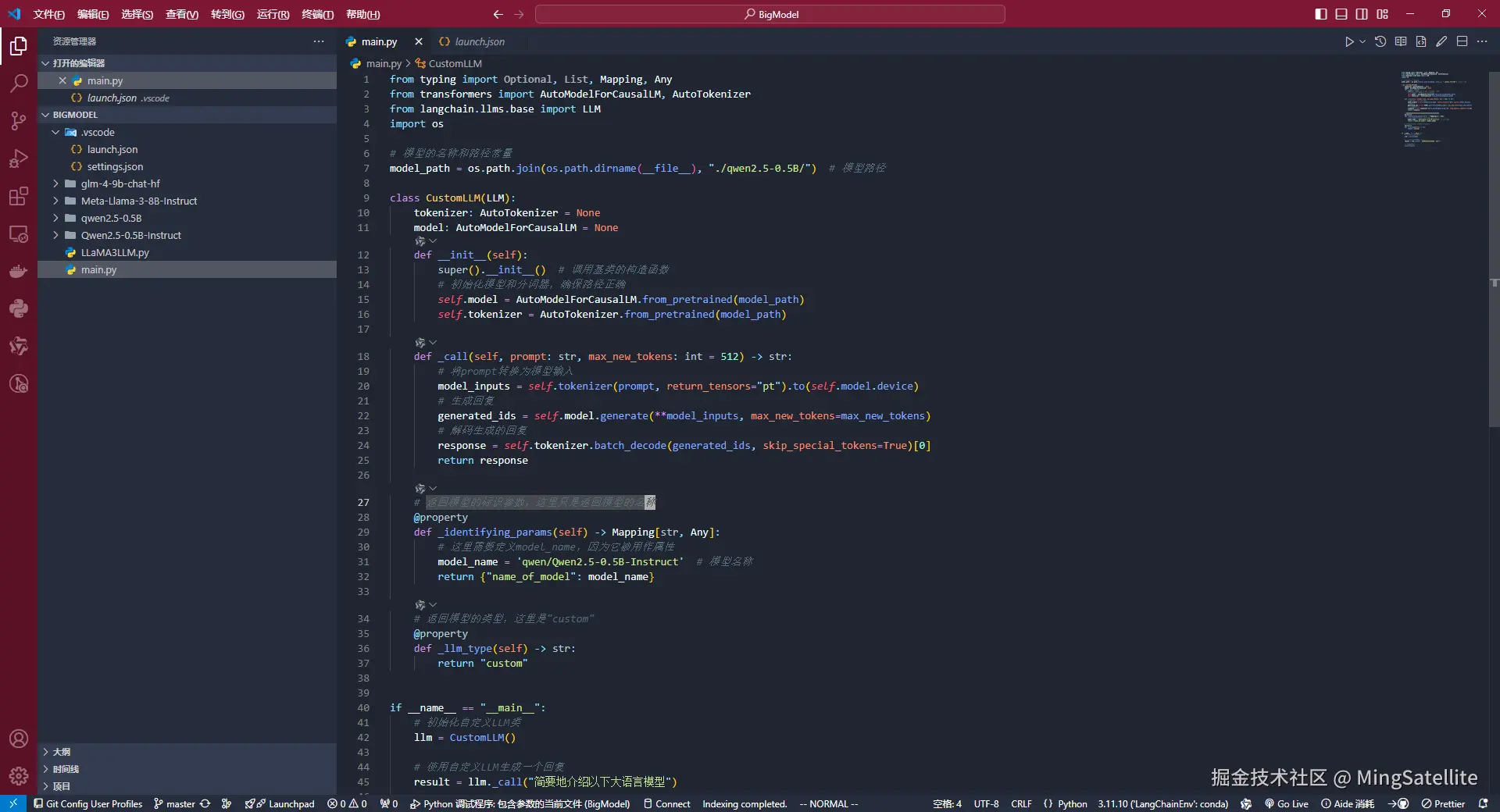Toggle the secondary side bar layout
The image size is (1500, 812).
tap(1362, 14)
